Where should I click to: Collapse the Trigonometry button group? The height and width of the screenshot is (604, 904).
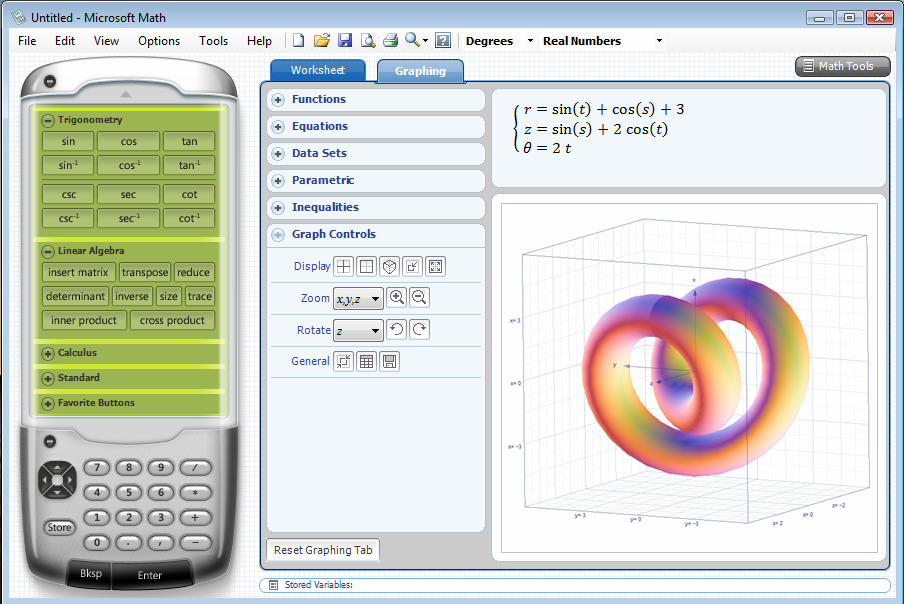coord(48,120)
